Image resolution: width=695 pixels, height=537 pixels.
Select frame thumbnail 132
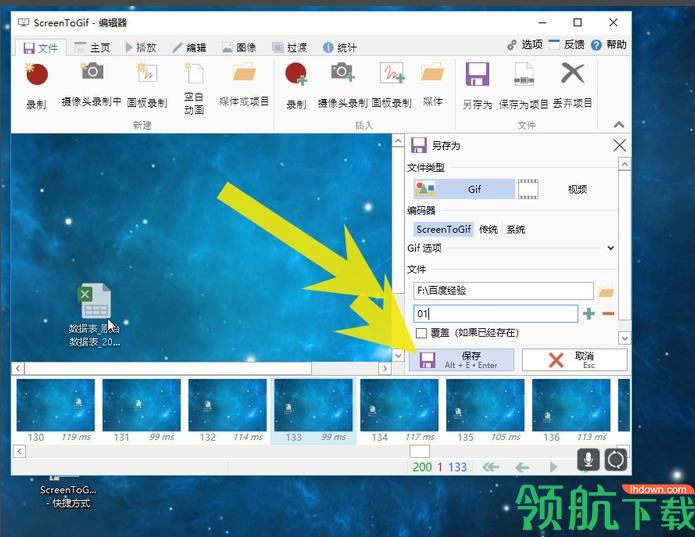point(227,411)
